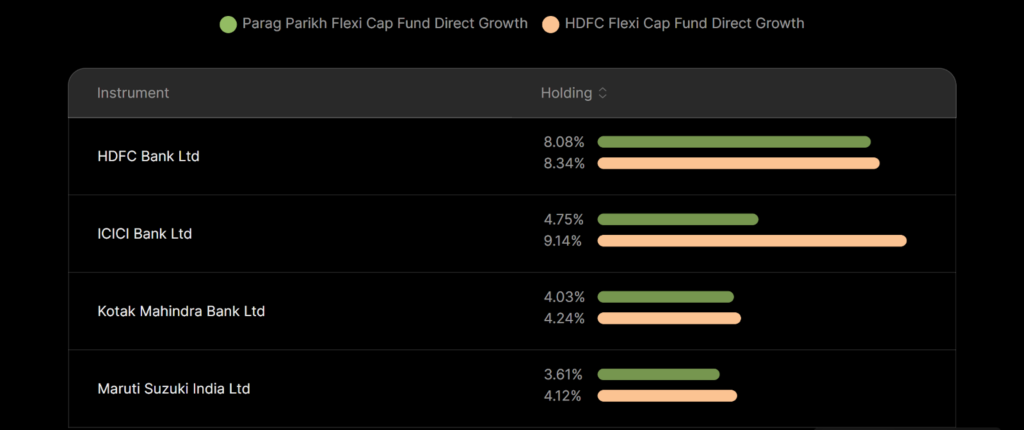
Task: Sort holdings using the Holding sort arrows
Action: click(x=602, y=93)
